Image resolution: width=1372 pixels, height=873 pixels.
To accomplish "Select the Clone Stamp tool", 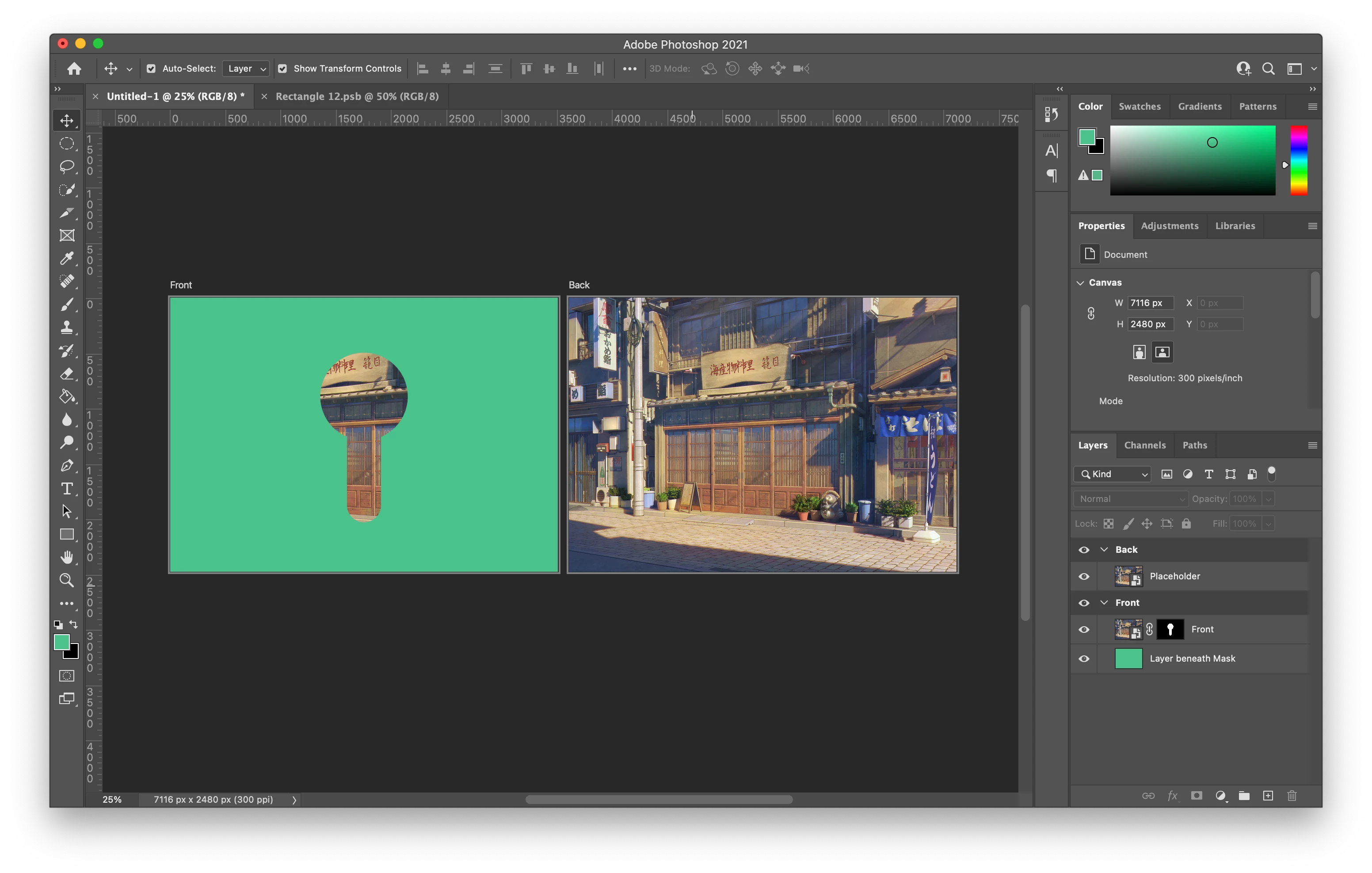I will pyautogui.click(x=67, y=327).
